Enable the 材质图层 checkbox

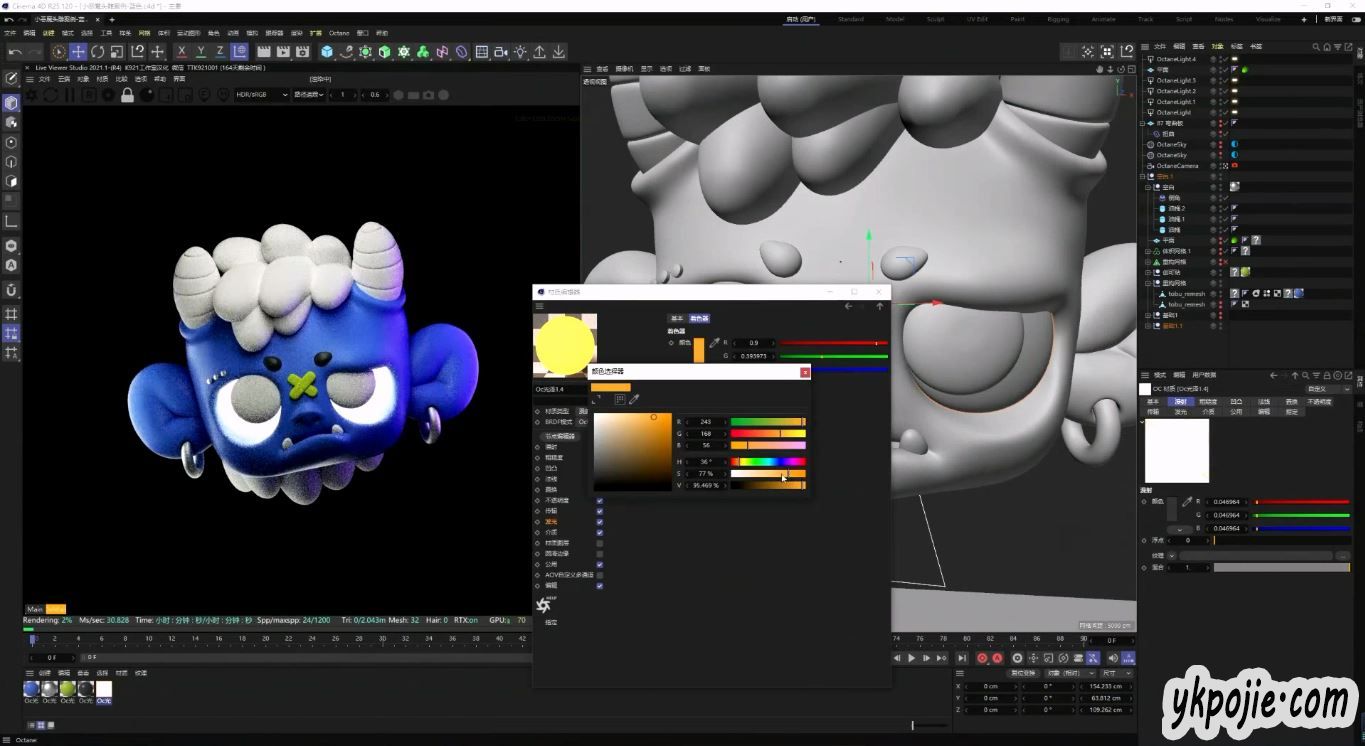pos(599,543)
